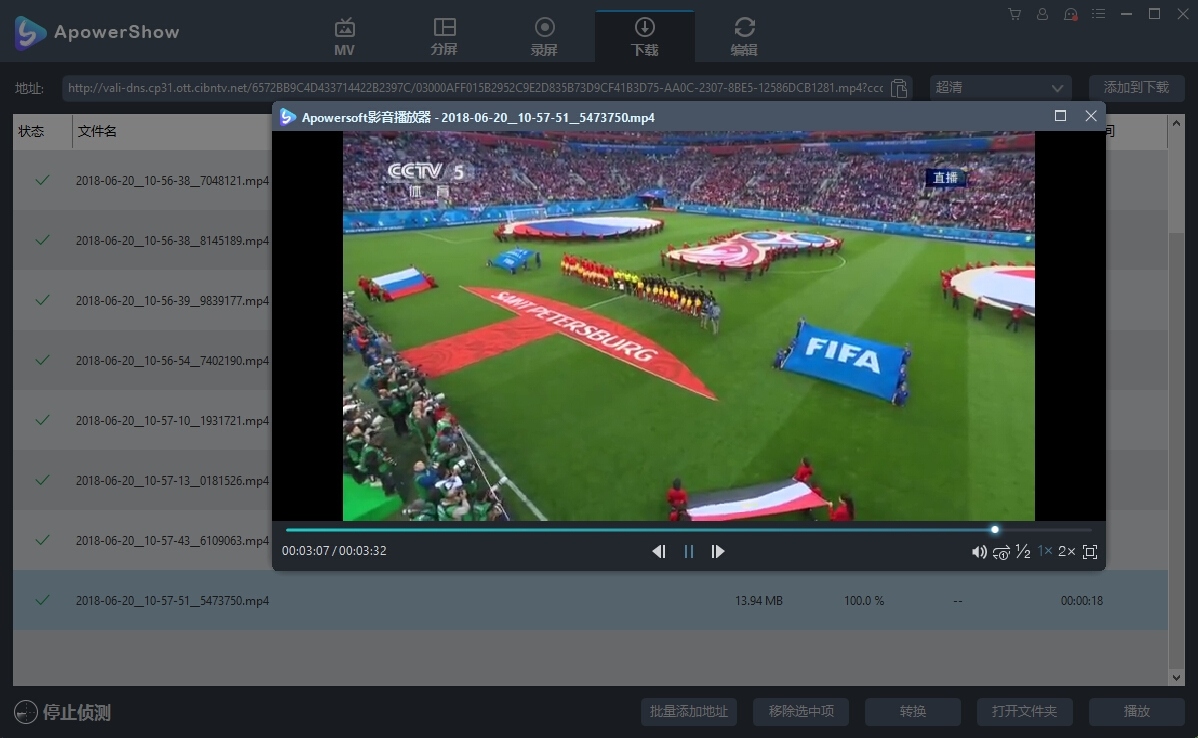This screenshot has width=1198, height=738.
Task: Click the stop detection icon at bottom left
Action: (x=27, y=712)
